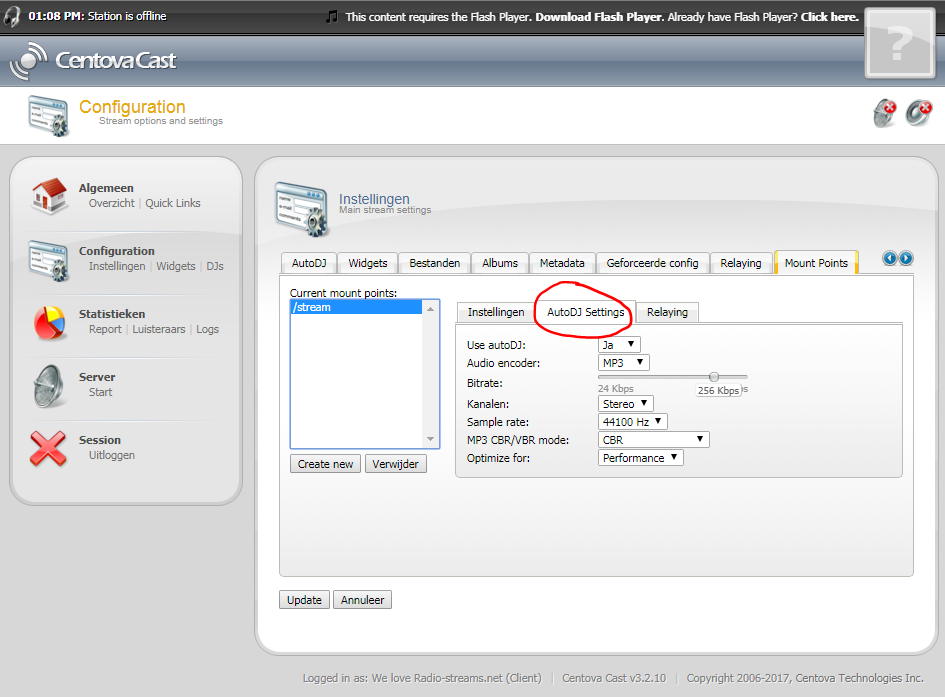Viewport: 945px width, 697px height.
Task: Open the Optimize for Performance dropdown
Action: [641, 458]
